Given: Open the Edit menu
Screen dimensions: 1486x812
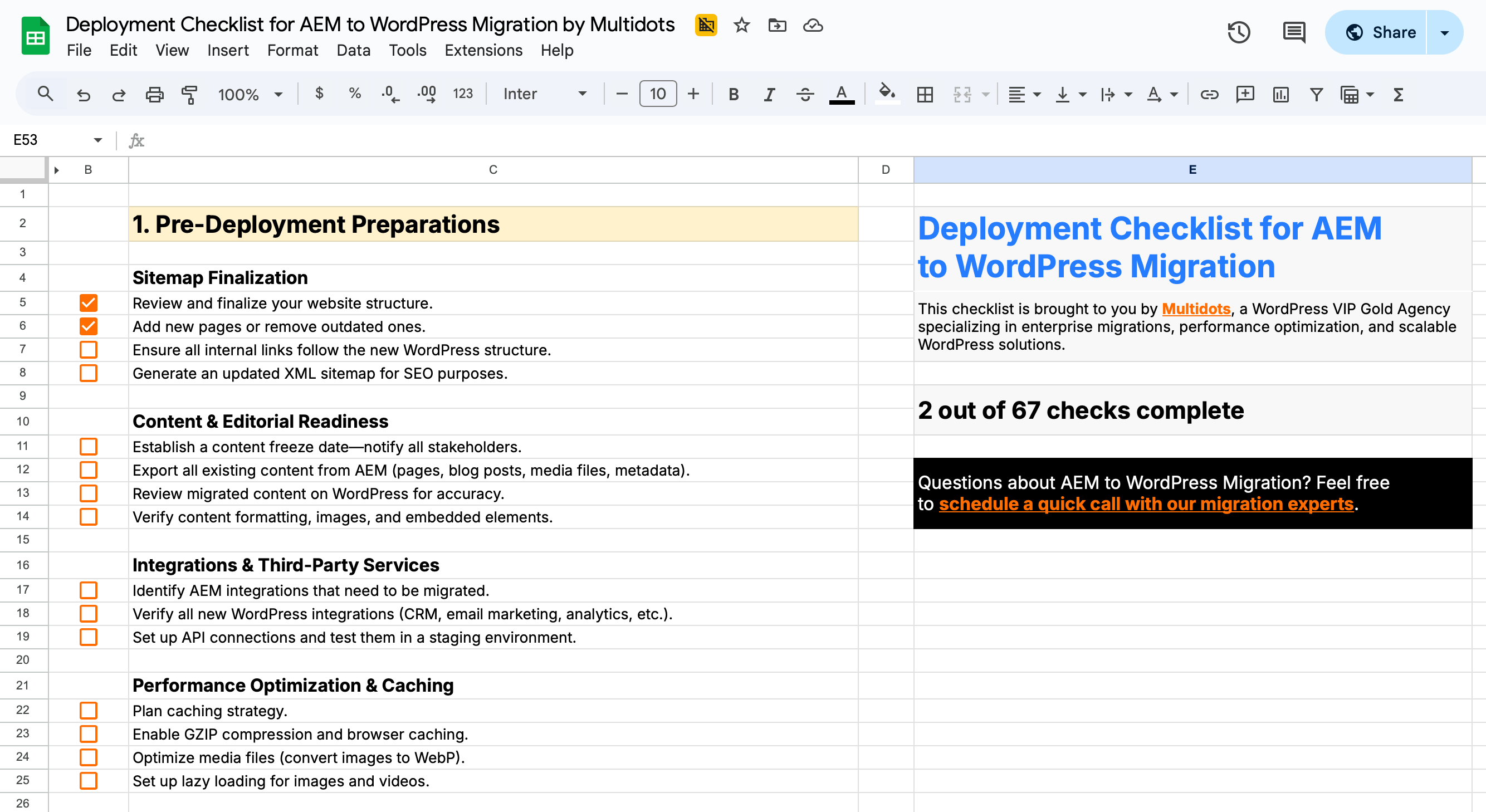Looking at the screenshot, I should [124, 50].
